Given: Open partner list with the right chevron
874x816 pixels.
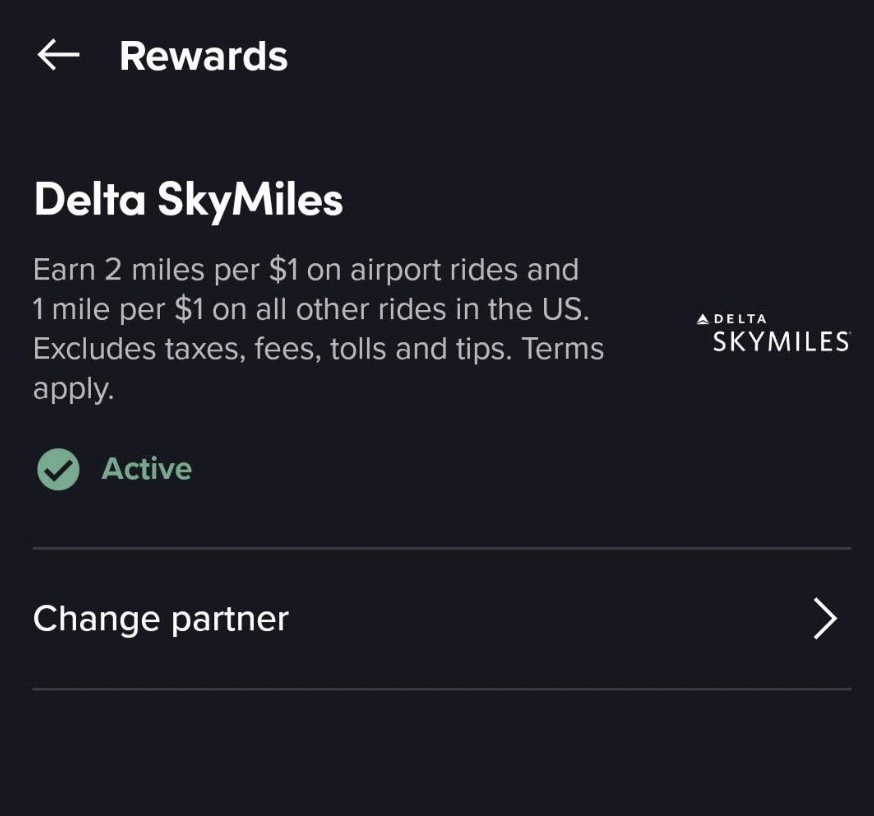Looking at the screenshot, I should 824,619.
